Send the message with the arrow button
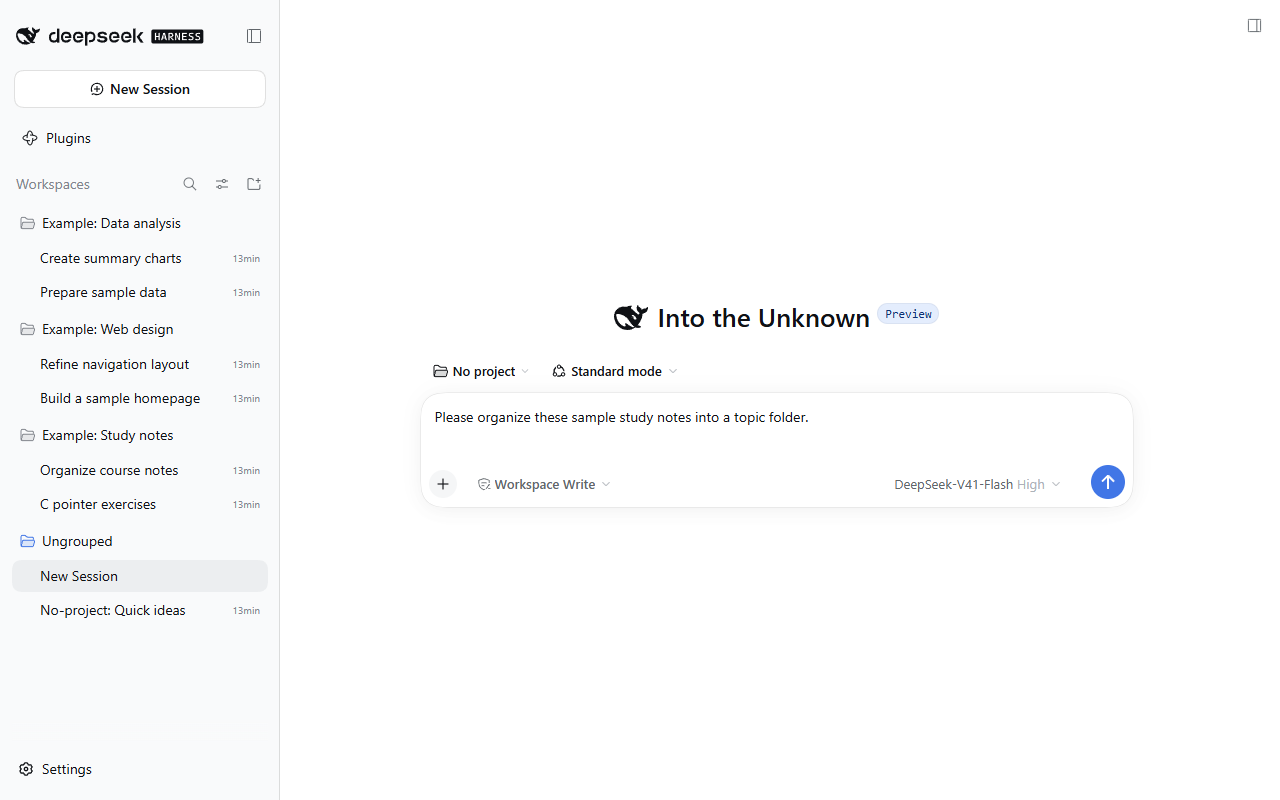The width and height of the screenshot is (1280, 800). [x=1108, y=482]
